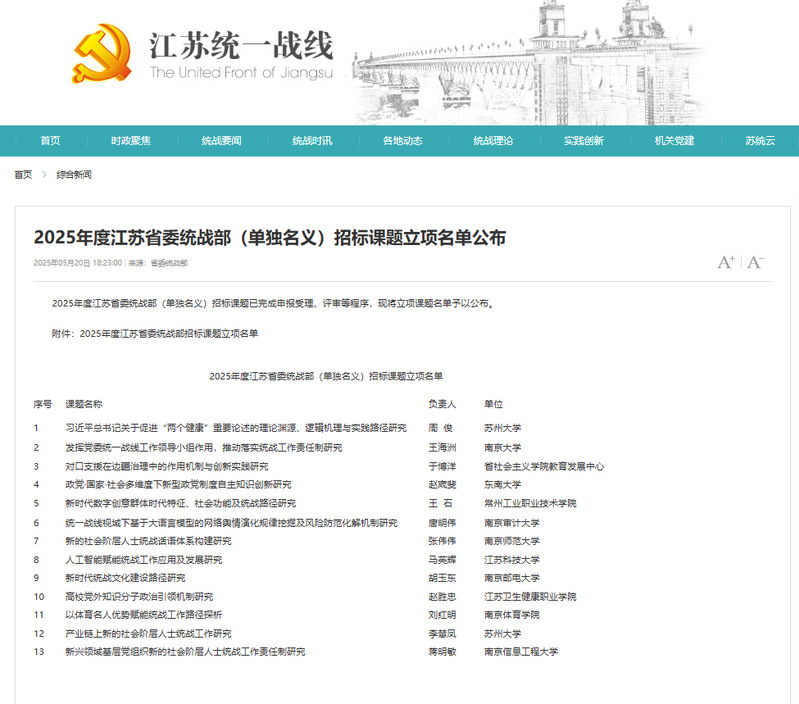The width and height of the screenshot is (799, 704).
Task: Select the 统战时讯 nav item
Action: (x=312, y=141)
